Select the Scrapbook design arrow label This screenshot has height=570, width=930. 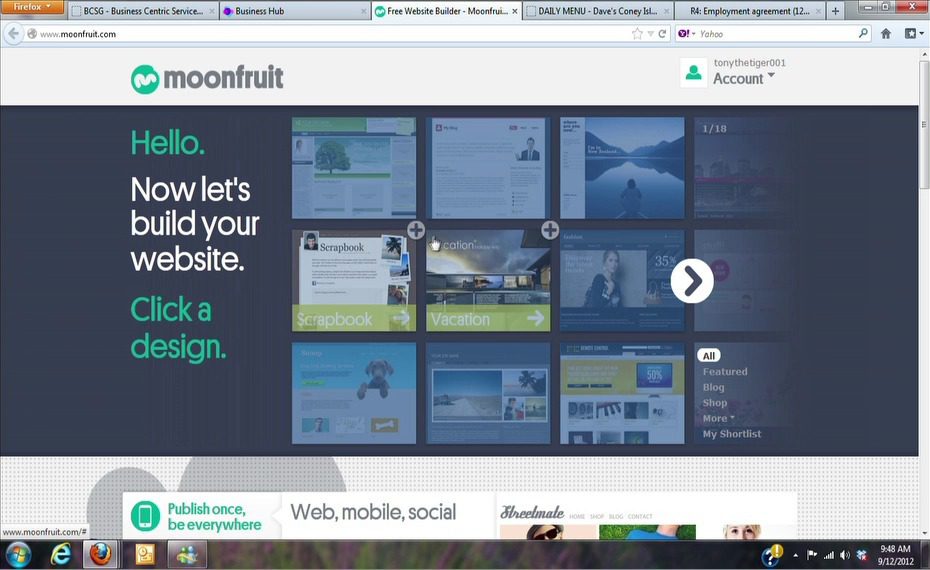coord(353,319)
